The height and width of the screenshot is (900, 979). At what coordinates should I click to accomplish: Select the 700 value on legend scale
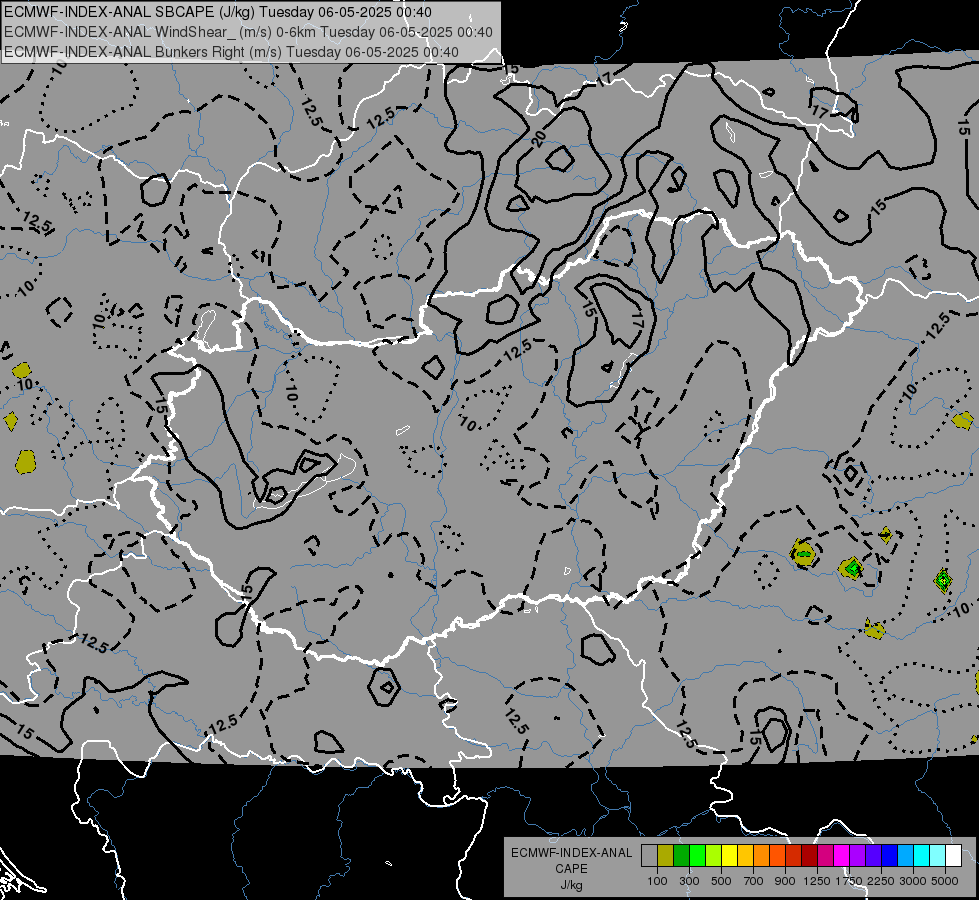pos(754,881)
